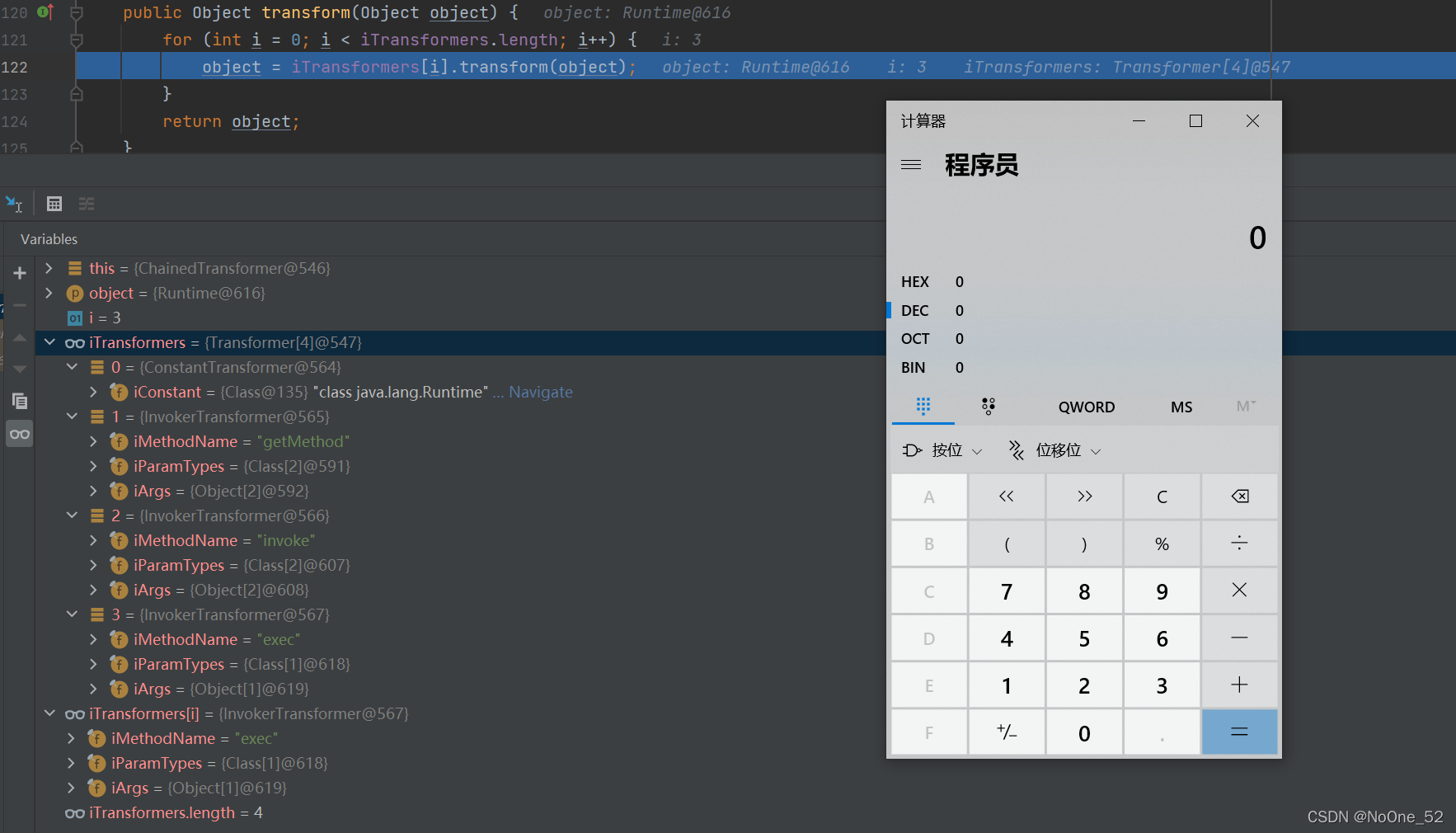Open the calculator hamburger navigation menu
Viewport: 1456px width, 833px height.
[911, 165]
